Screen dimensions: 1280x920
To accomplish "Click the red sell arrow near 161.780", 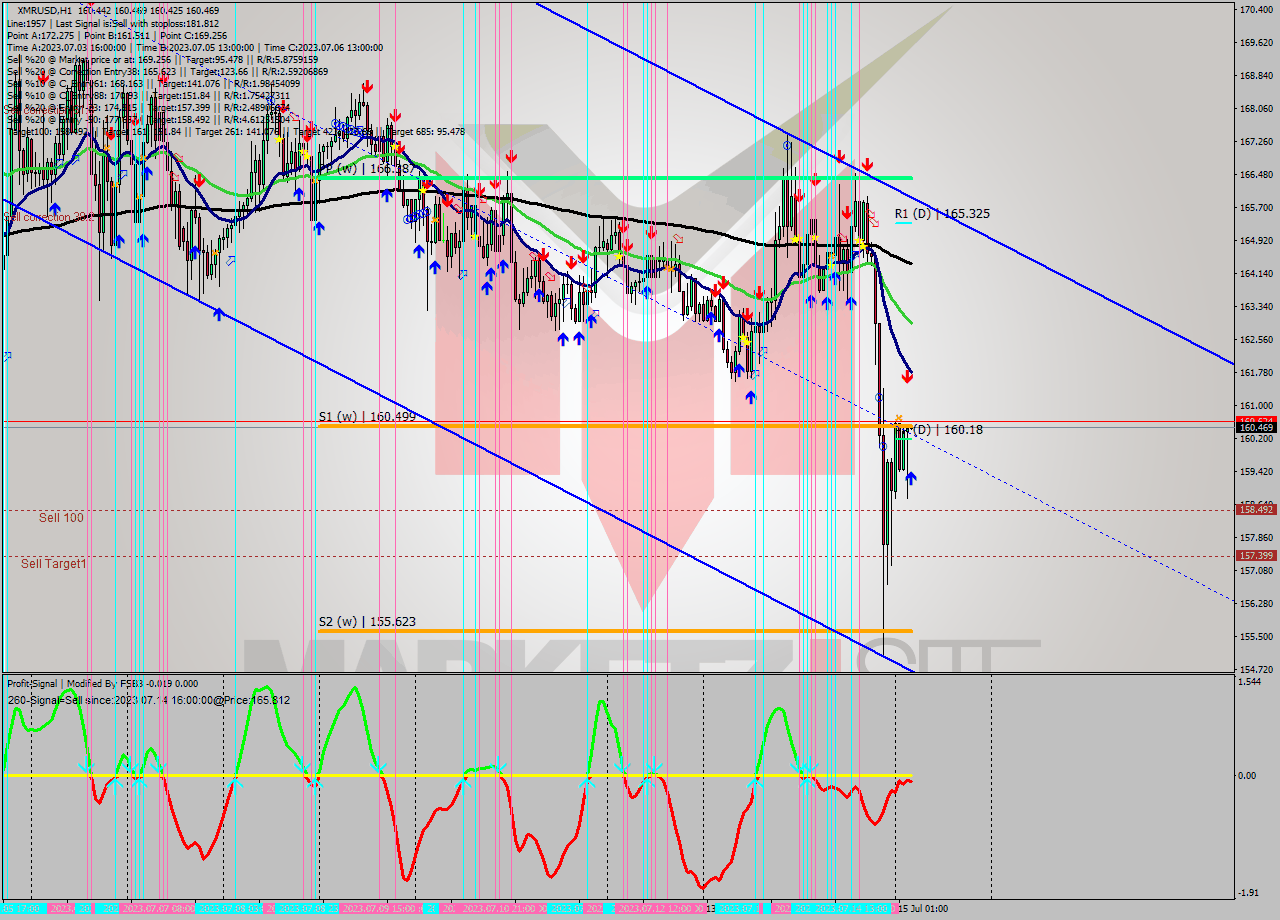I will (907, 376).
